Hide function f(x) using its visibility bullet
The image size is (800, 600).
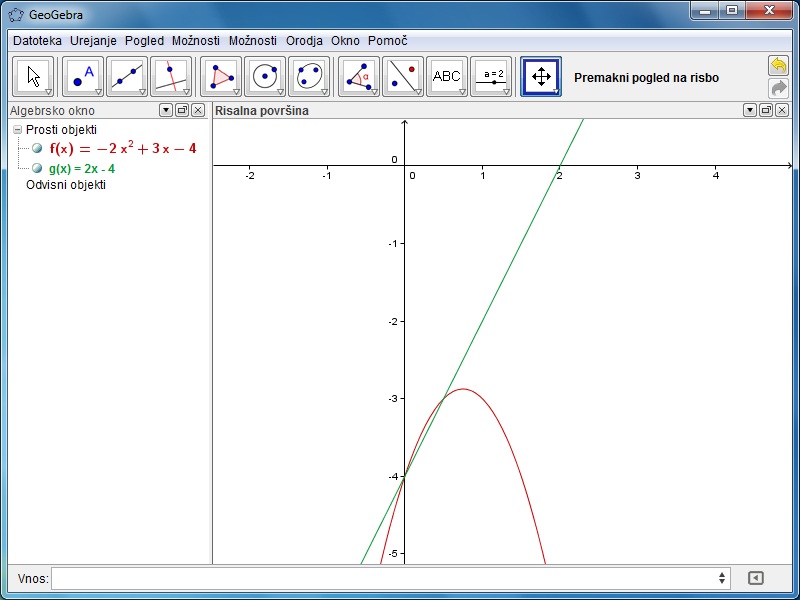37,148
